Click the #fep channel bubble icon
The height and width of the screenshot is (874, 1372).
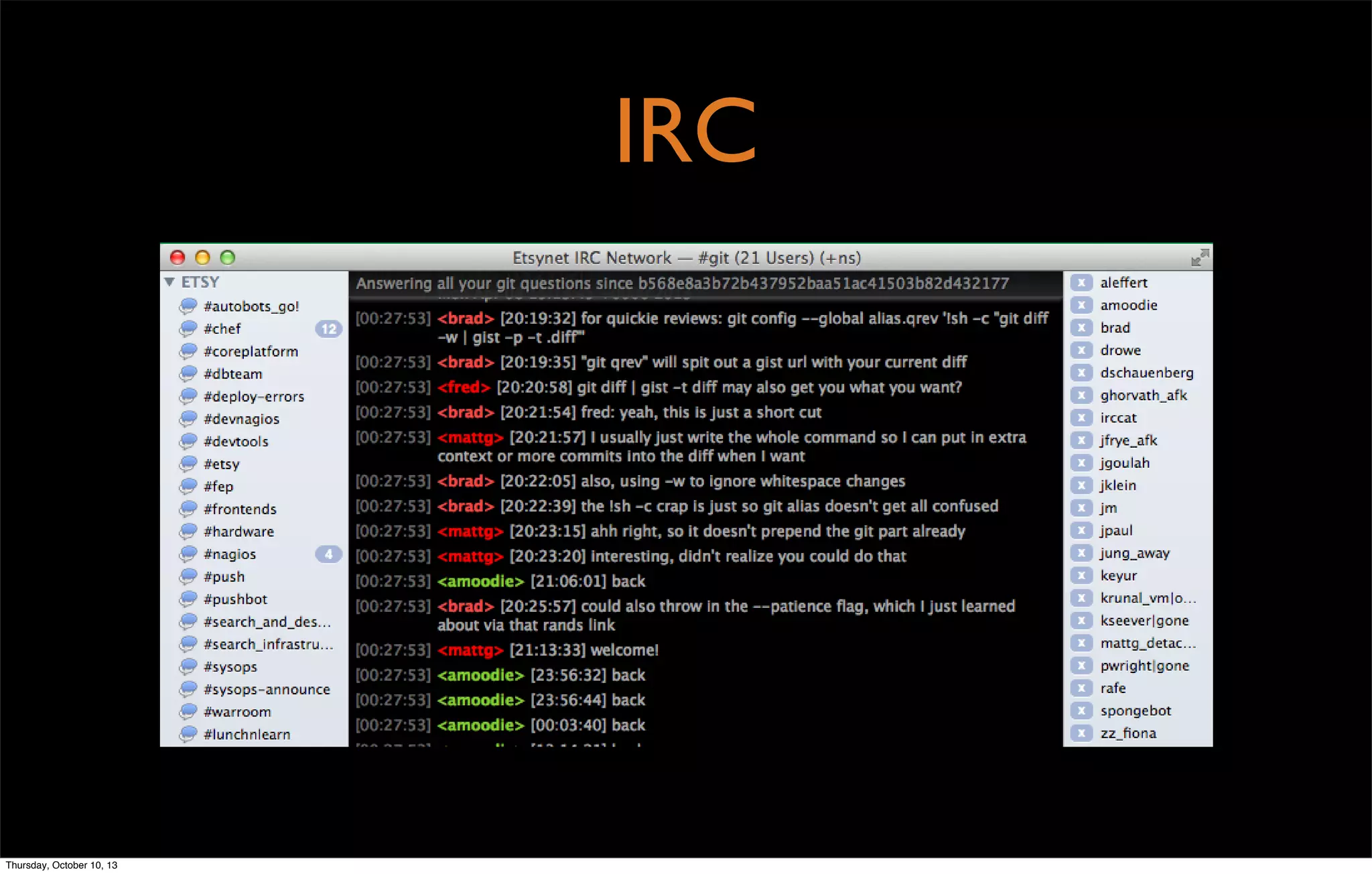tap(188, 487)
